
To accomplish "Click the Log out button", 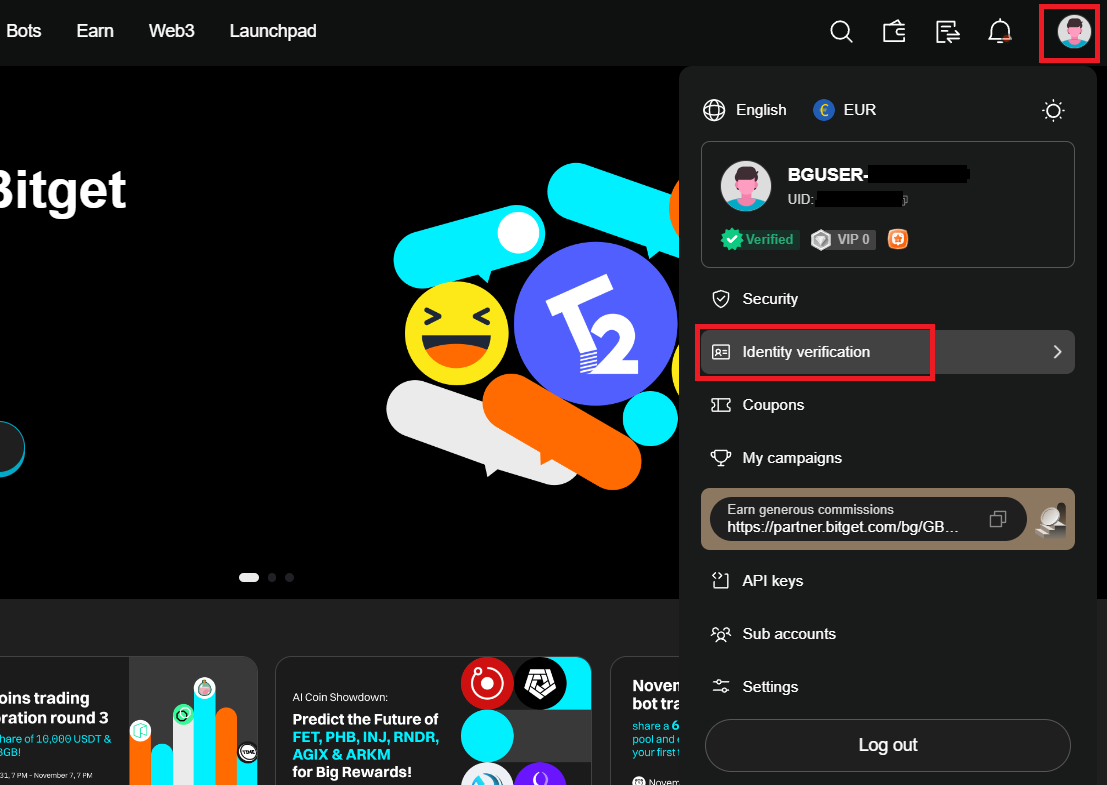I will (x=887, y=745).
